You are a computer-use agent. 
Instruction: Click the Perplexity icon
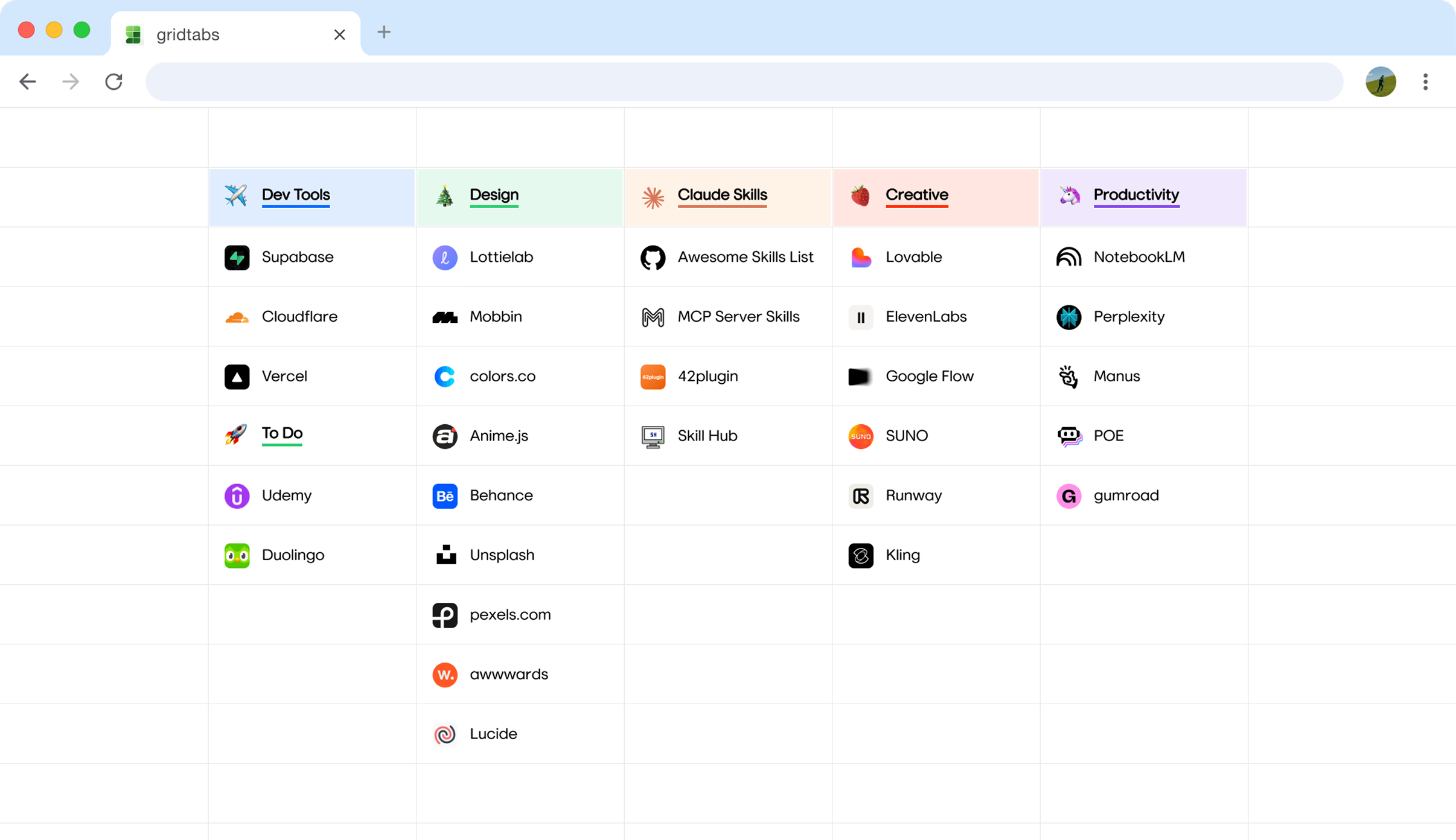[1068, 317]
